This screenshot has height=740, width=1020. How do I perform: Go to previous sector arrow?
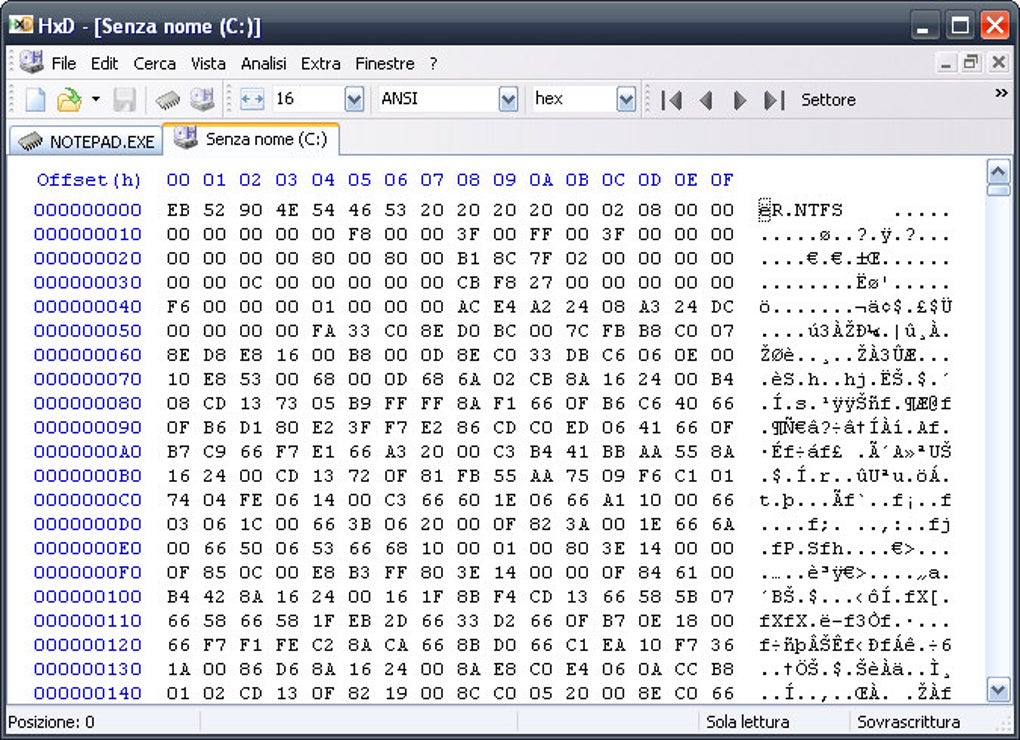pyautogui.click(x=705, y=100)
